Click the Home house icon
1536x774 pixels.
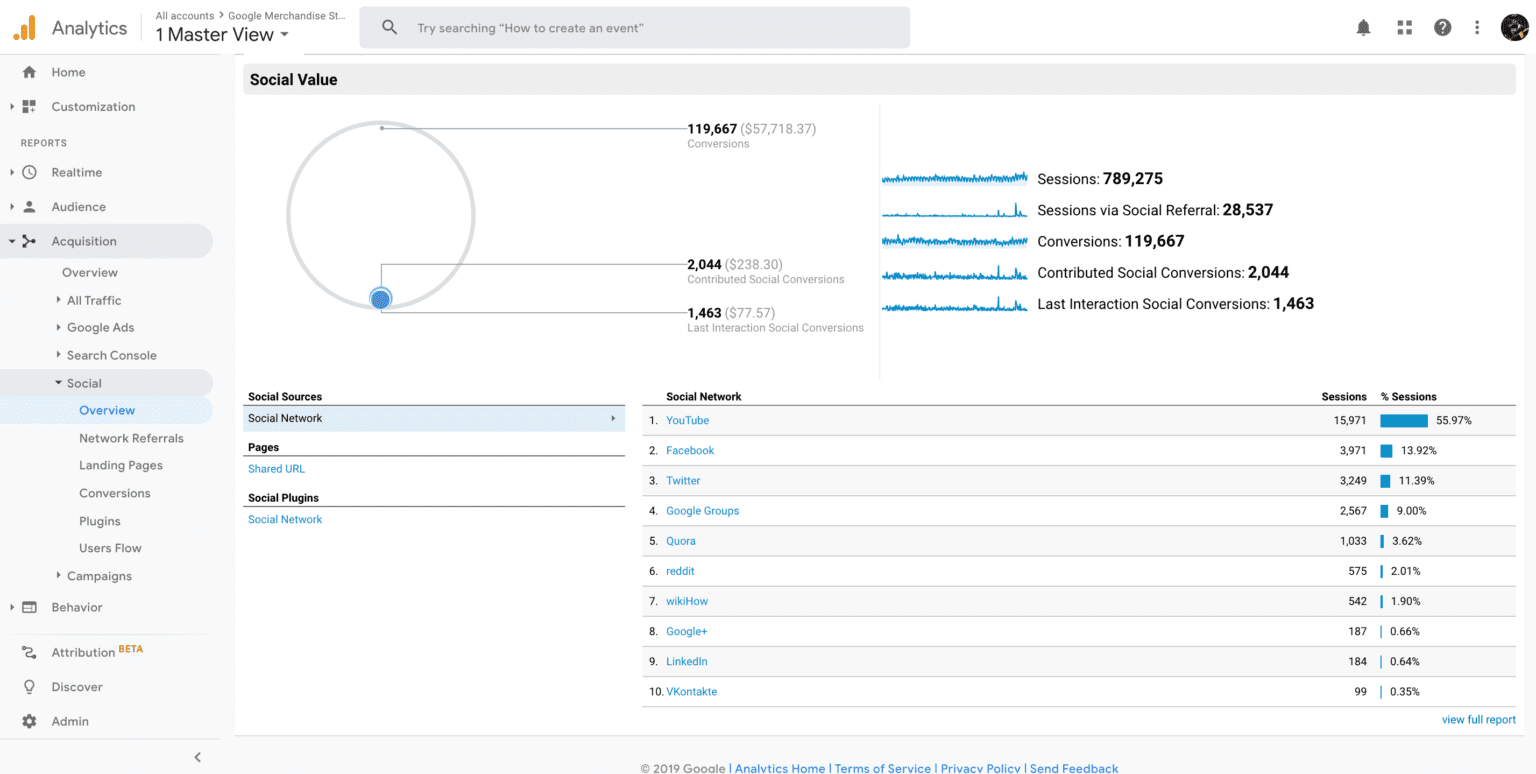(29, 72)
